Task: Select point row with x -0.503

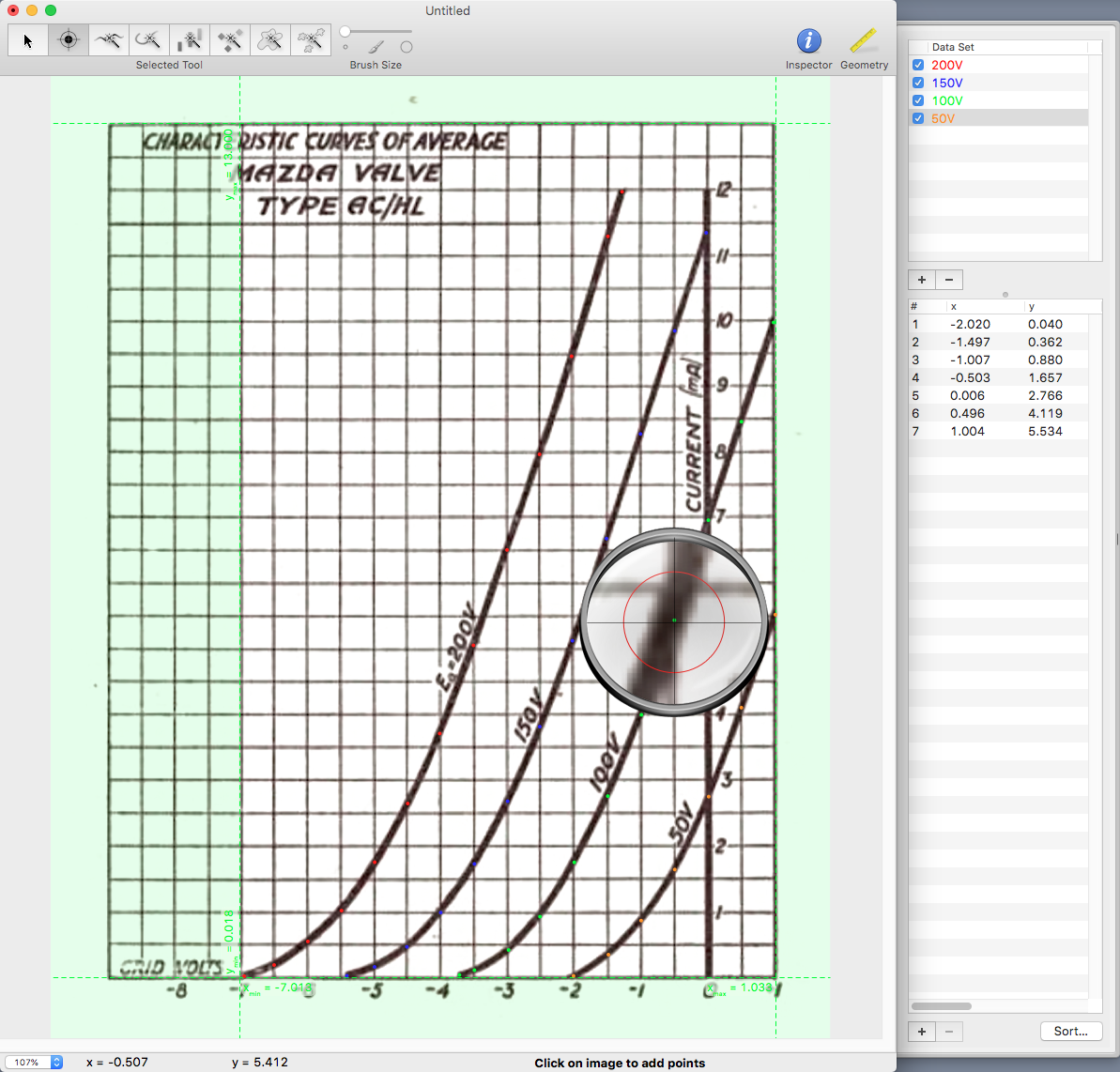Action: [x=998, y=377]
